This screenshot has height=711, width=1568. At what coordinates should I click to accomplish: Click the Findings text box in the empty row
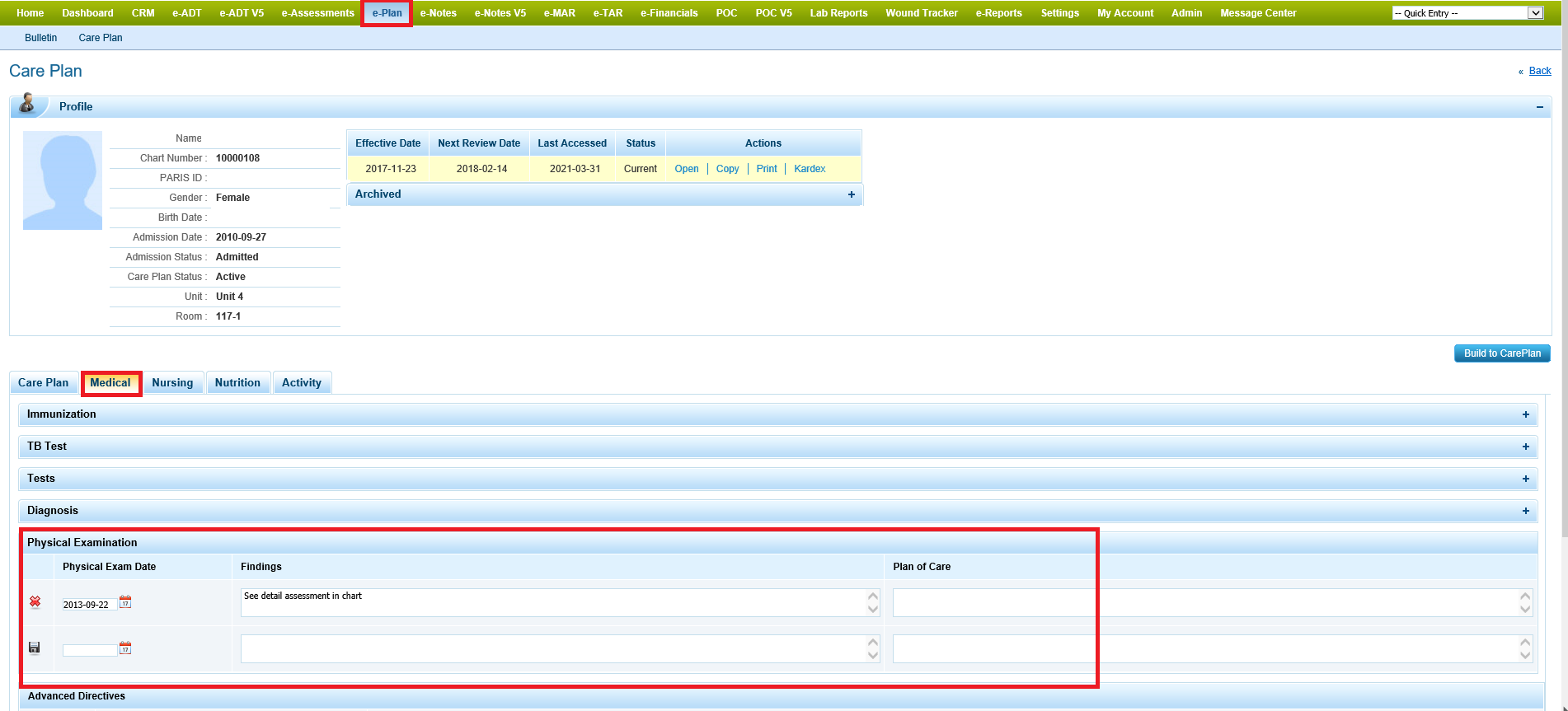coord(552,648)
